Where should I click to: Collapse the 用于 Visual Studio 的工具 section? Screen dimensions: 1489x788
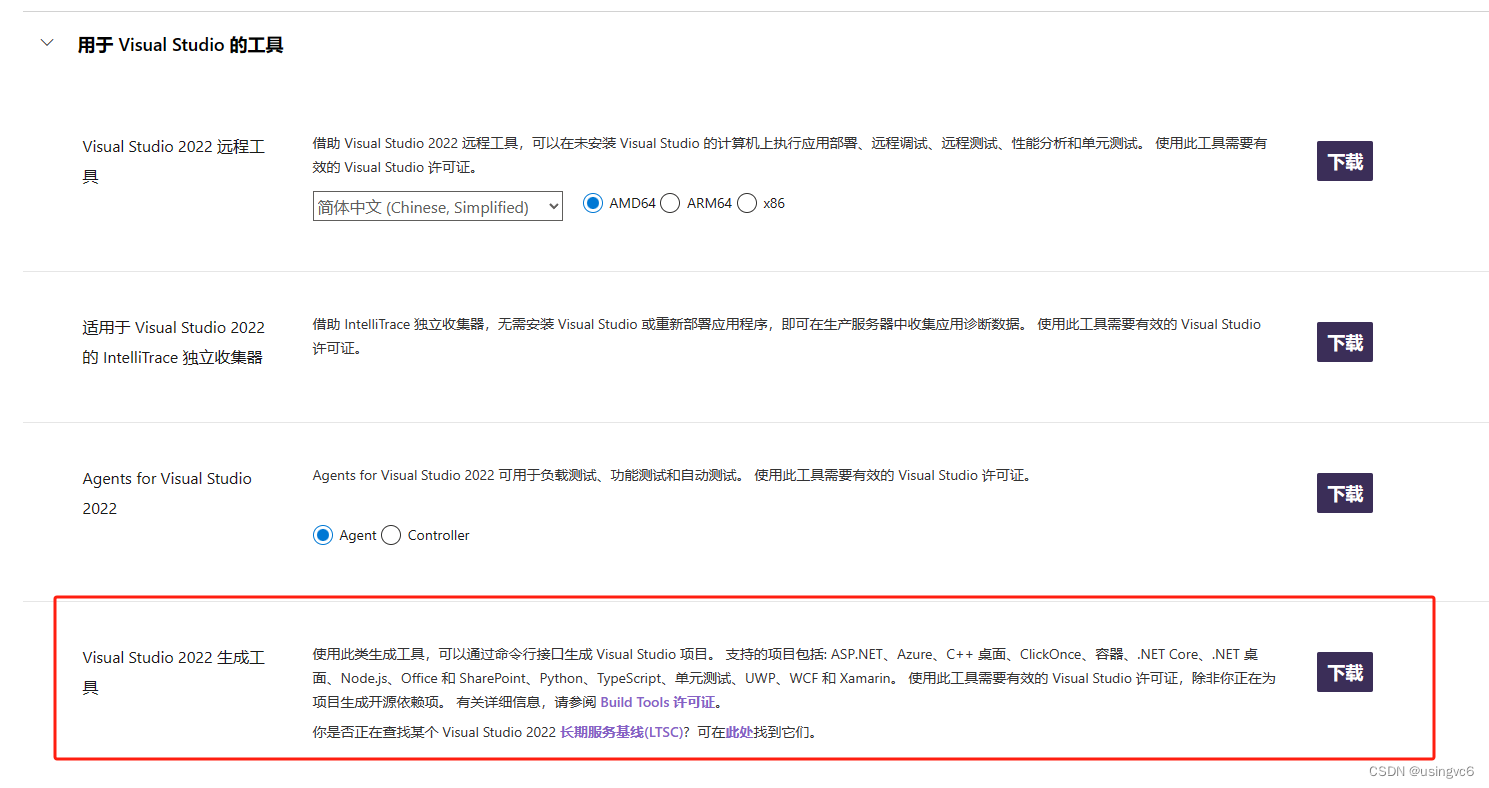pyautogui.click(x=46, y=43)
